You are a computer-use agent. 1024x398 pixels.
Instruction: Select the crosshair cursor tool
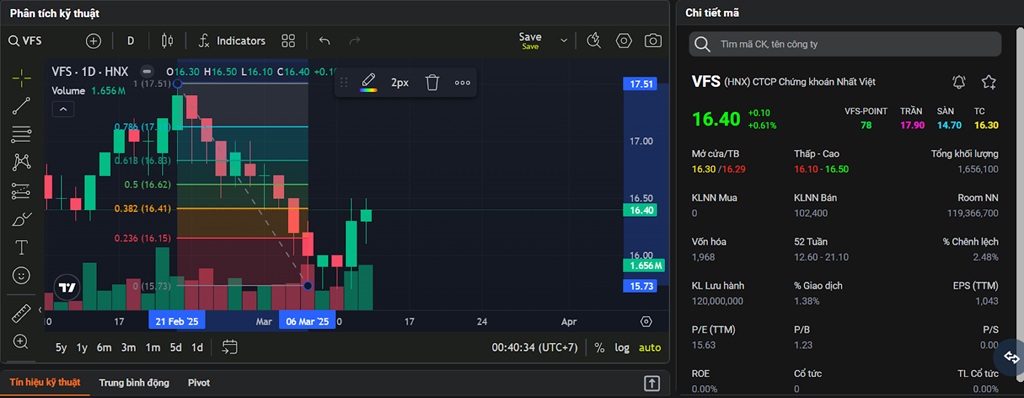(21, 78)
